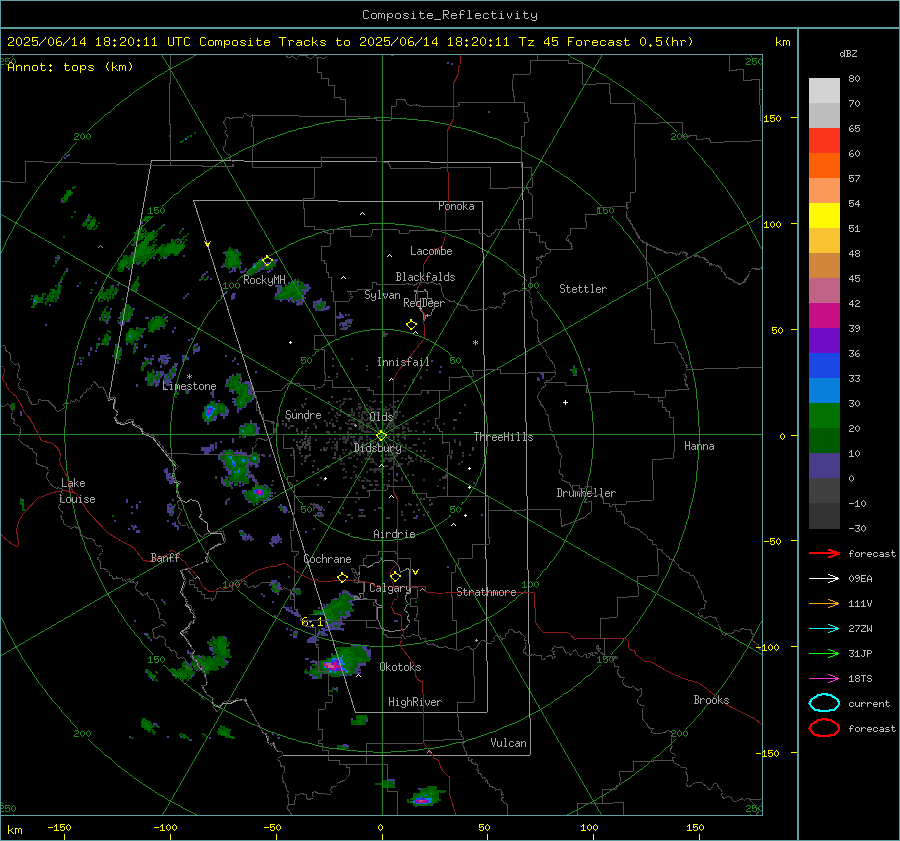Click the Sylvan label
Screen dimensions: 900x841
[382, 295]
